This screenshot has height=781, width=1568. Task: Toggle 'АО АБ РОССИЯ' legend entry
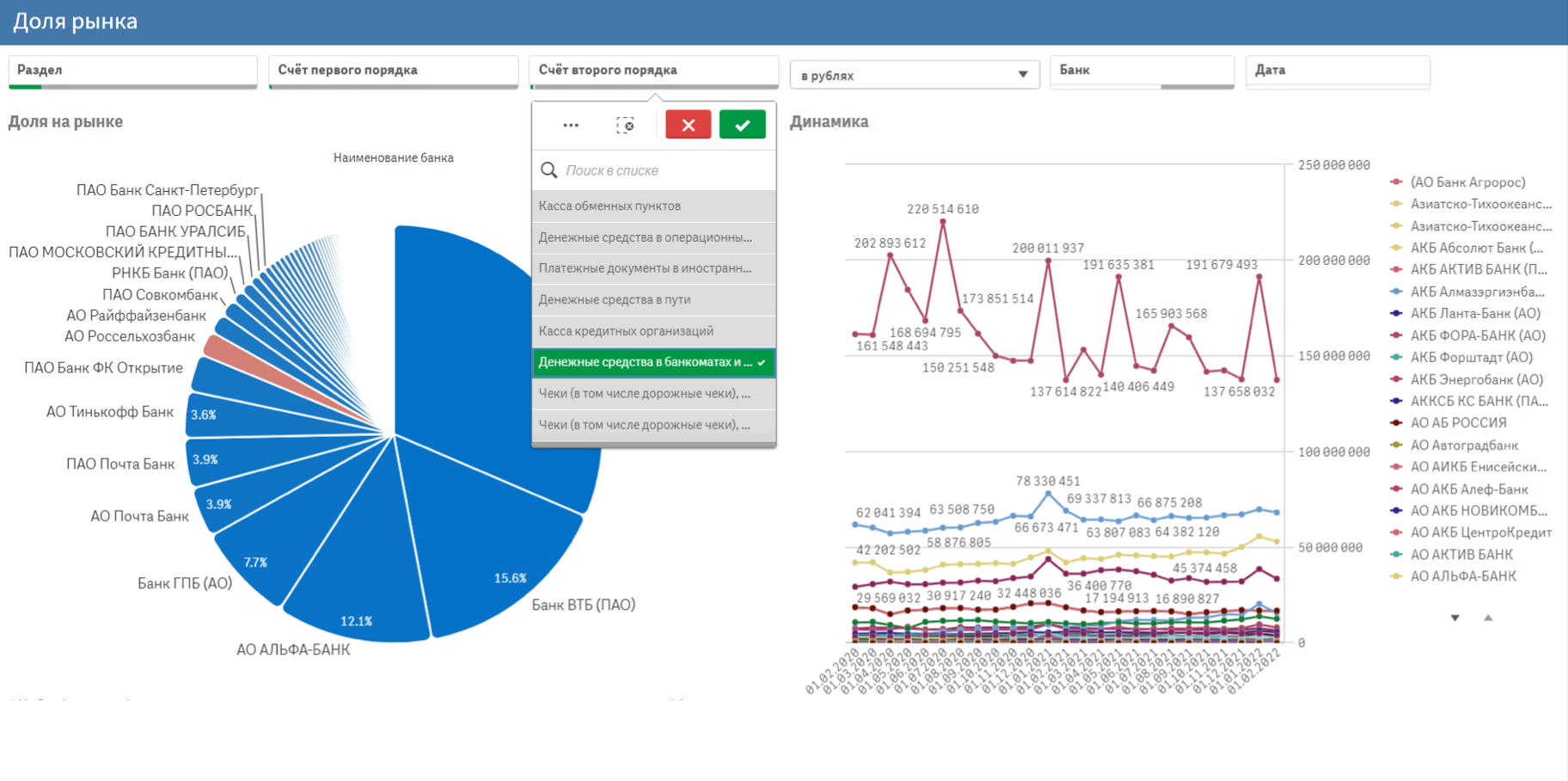pyautogui.click(x=1449, y=422)
